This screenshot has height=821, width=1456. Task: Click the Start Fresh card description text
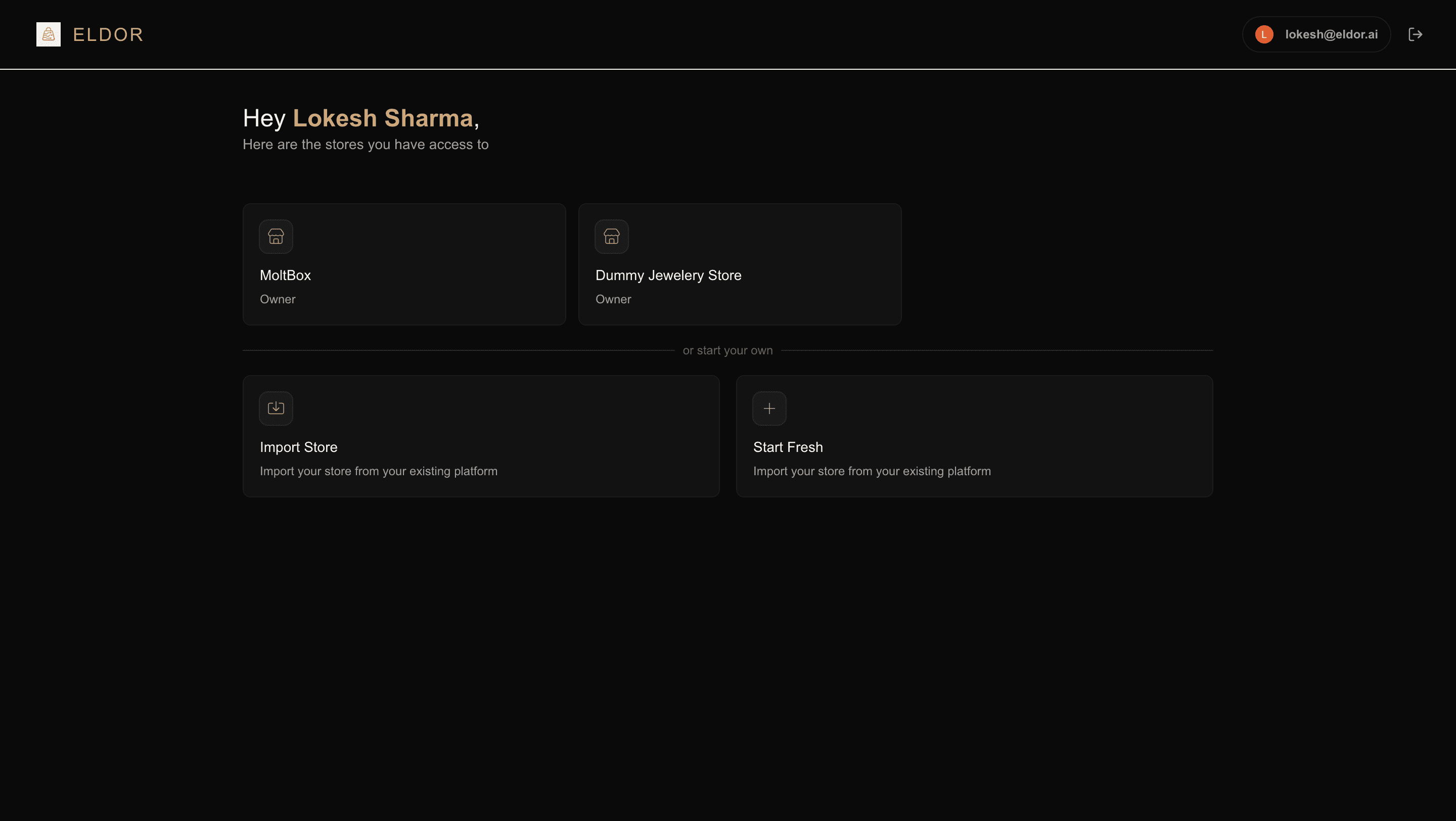pyautogui.click(x=872, y=471)
